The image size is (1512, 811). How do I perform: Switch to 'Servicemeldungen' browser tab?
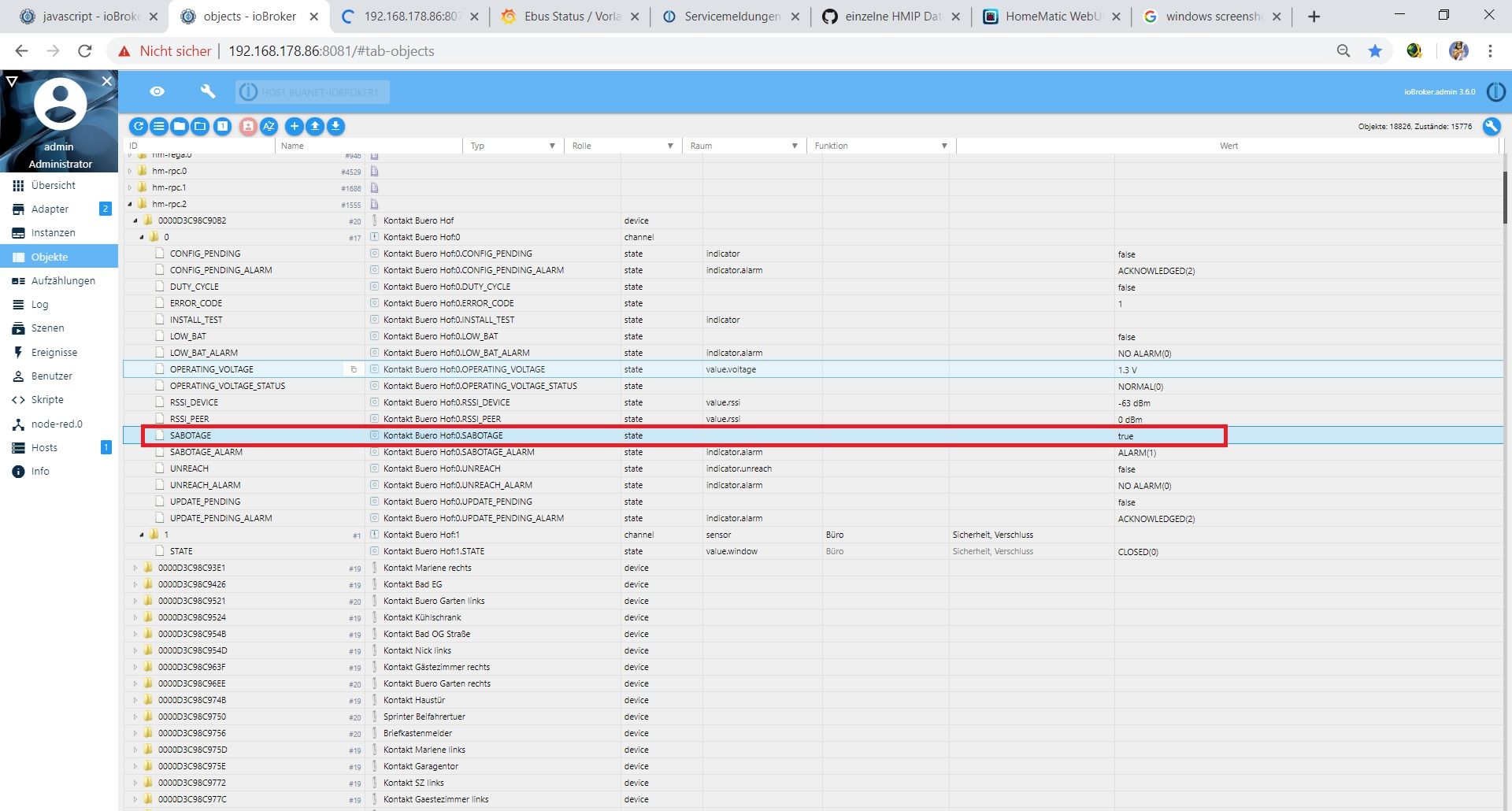(x=731, y=17)
